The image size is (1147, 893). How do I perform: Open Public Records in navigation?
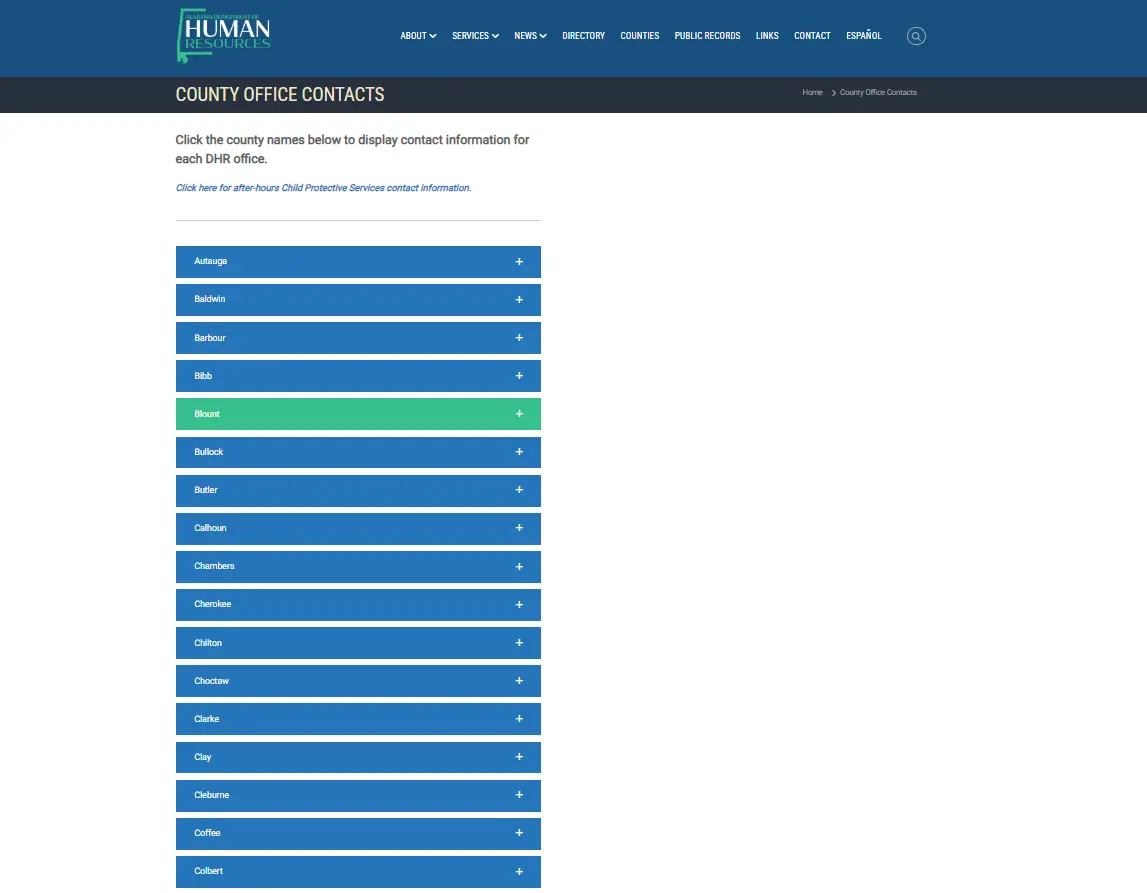pos(707,36)
